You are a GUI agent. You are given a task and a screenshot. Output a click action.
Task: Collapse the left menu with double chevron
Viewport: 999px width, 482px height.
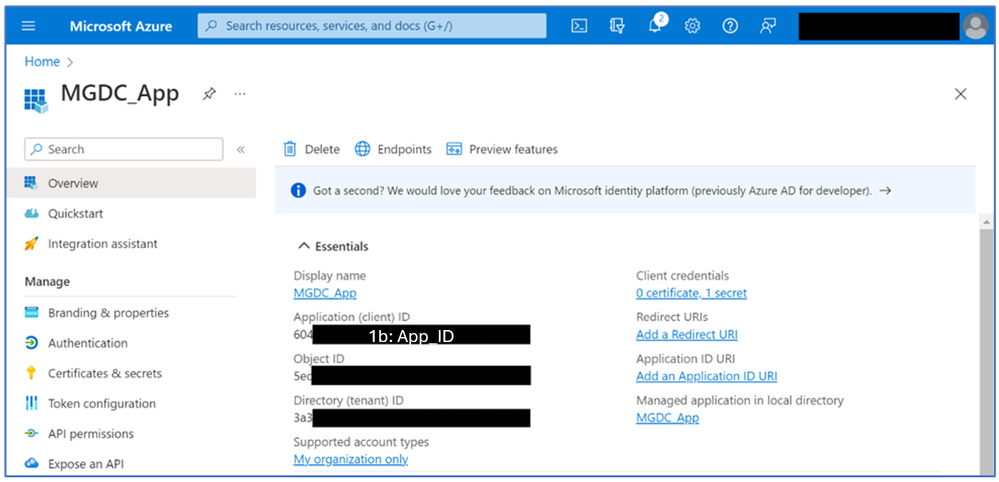pos(241,150)
